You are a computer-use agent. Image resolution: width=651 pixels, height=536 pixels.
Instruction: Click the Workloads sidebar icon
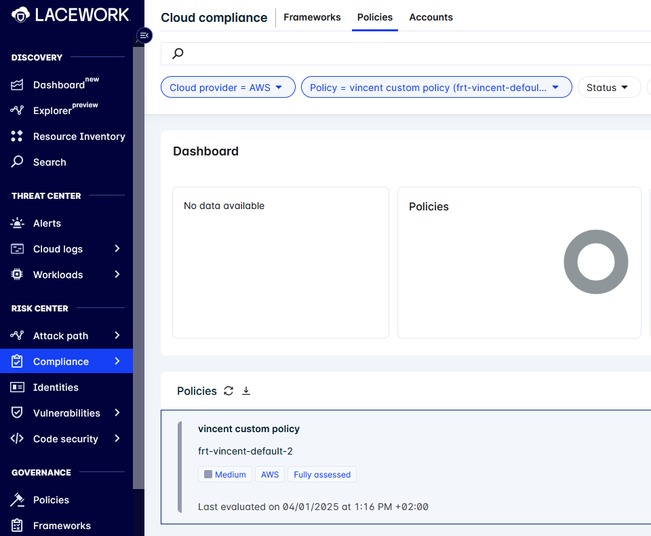tap(17, 275)
